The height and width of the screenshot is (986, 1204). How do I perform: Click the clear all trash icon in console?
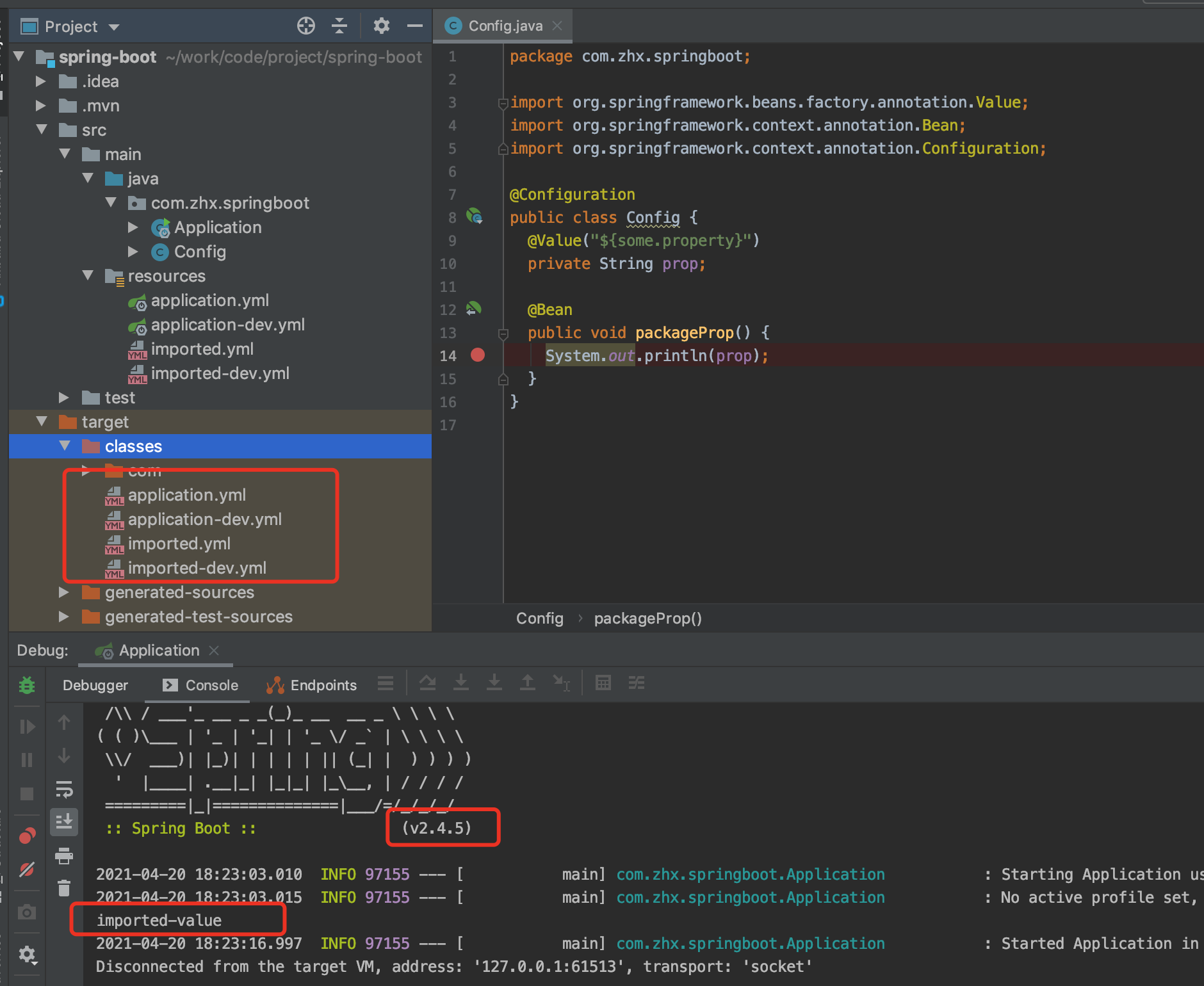[64, 888]
